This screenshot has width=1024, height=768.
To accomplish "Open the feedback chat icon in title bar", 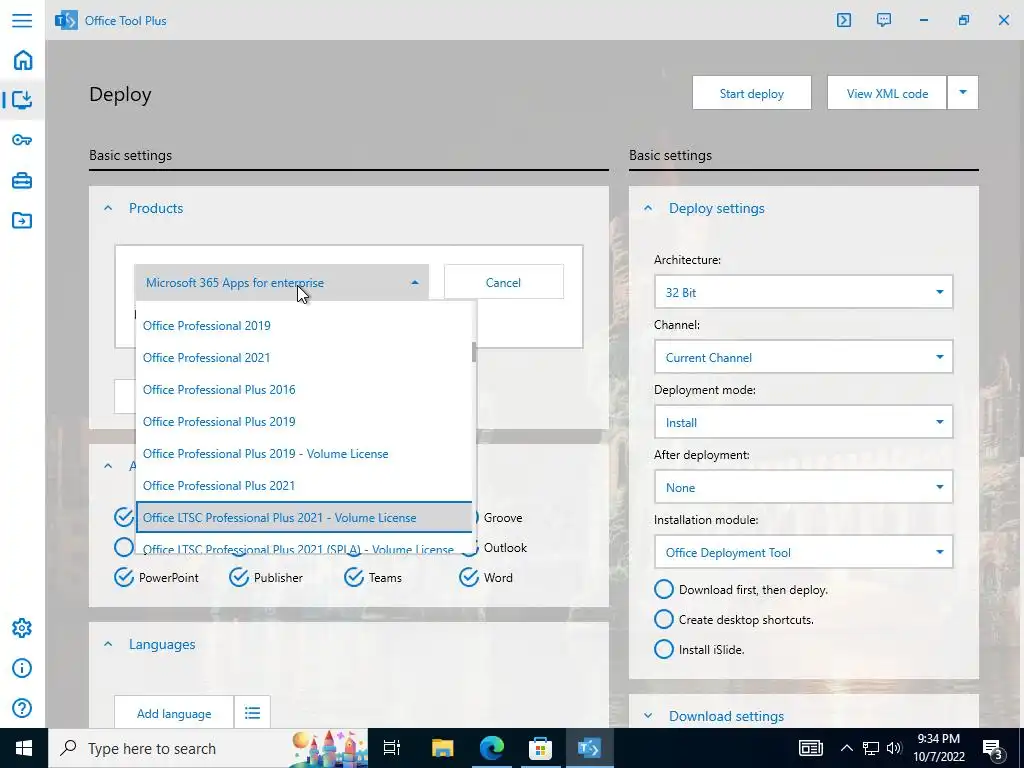I will pos(884,20).
